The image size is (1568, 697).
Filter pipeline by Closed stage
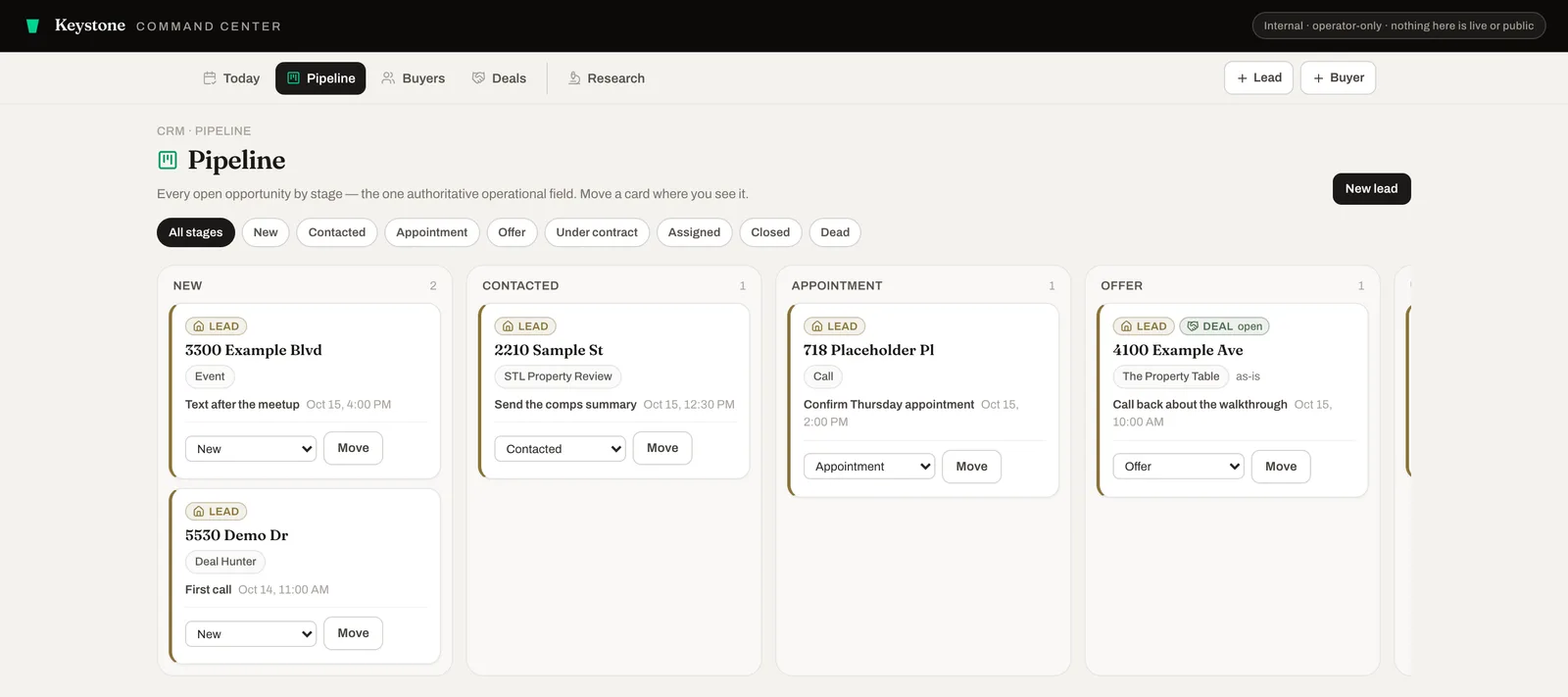770,232
